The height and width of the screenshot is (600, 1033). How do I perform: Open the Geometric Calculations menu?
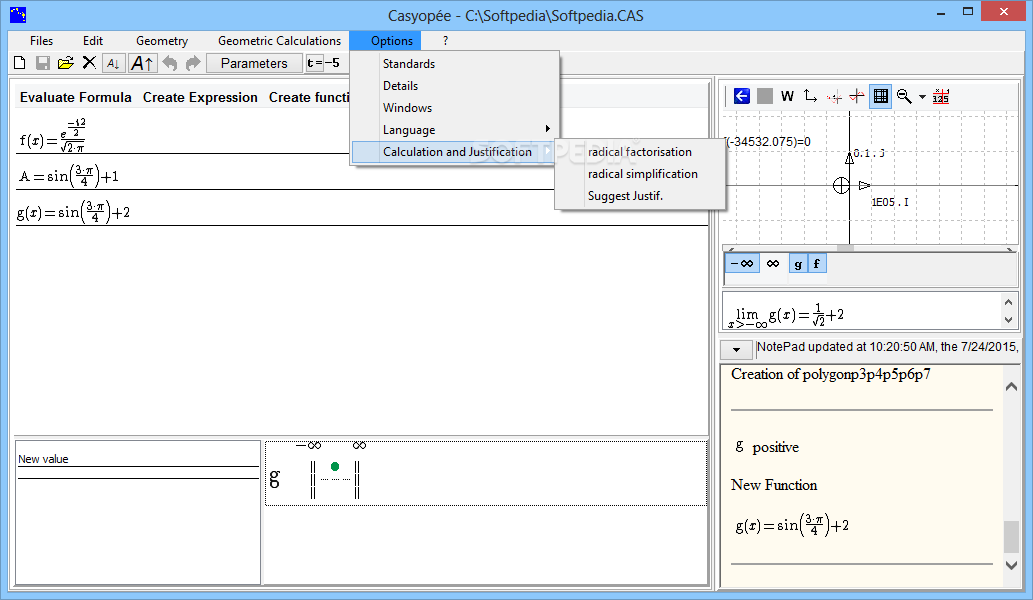coord(279,41)
